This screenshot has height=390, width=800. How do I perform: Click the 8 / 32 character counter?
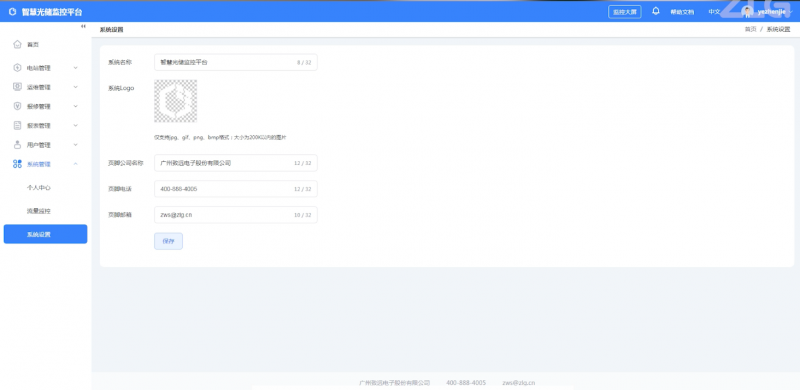tap(304, 62)
